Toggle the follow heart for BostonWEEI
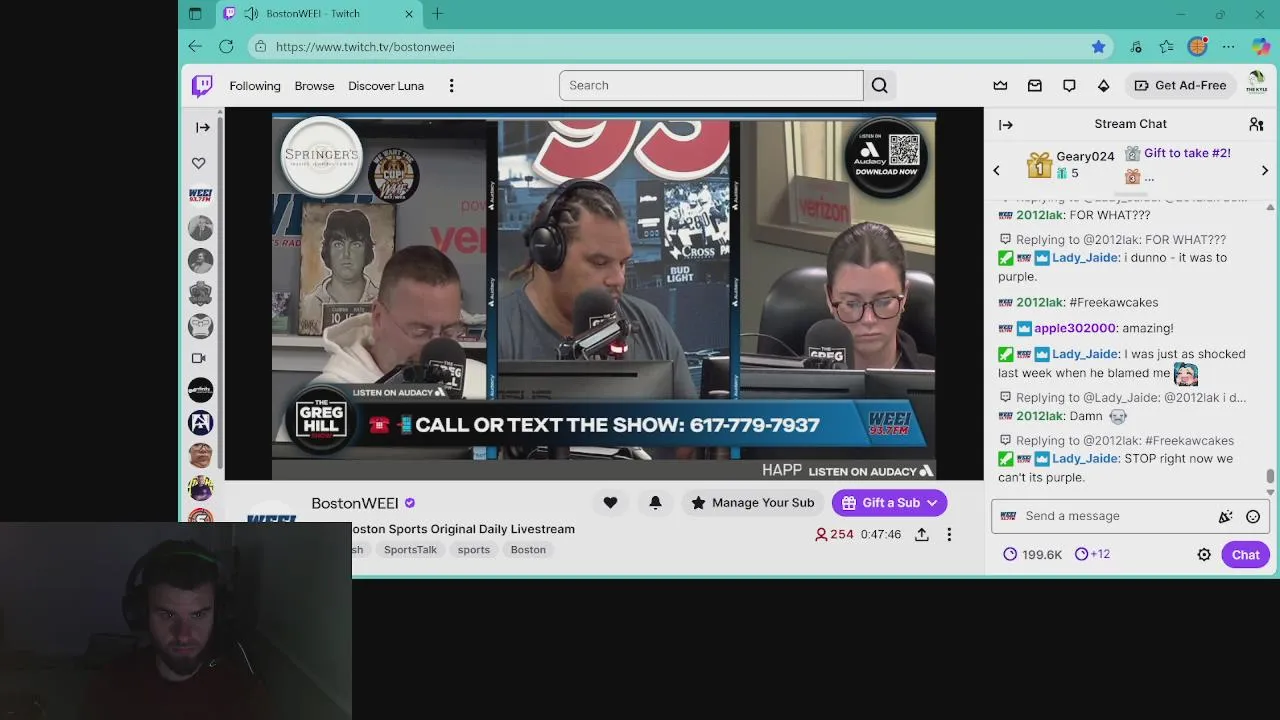Screen dimensions: 1280x720 pos(610,503)
